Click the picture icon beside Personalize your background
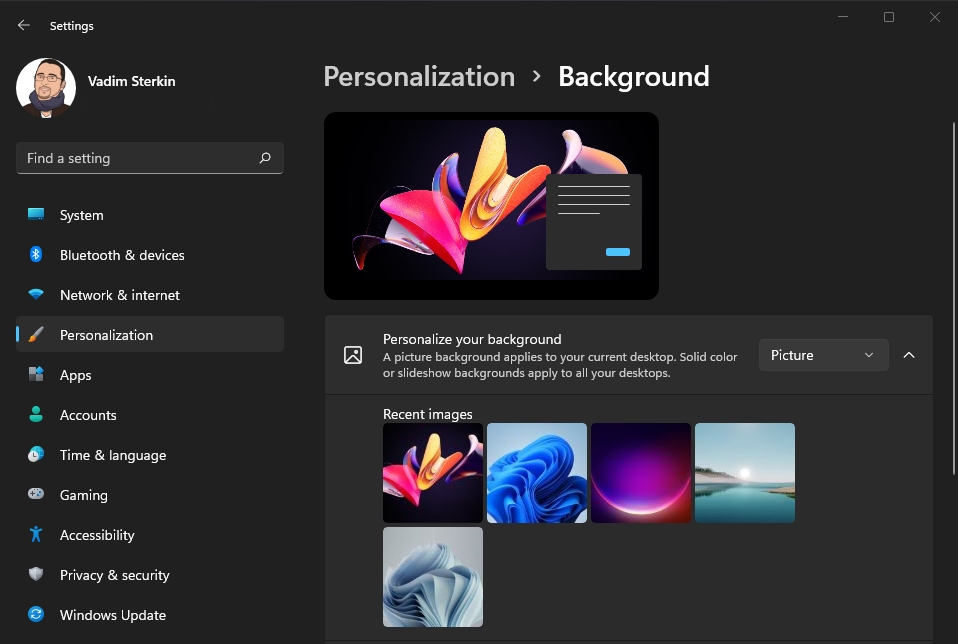This screenshot has width=958, height=644. tap(353, 355)
